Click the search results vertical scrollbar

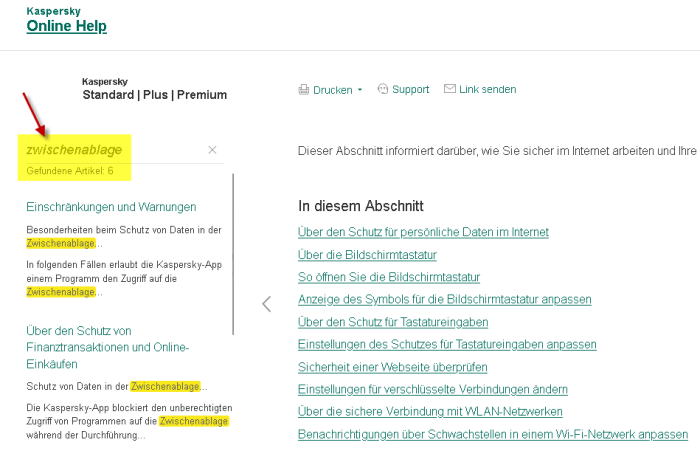(x=233, y=254)
